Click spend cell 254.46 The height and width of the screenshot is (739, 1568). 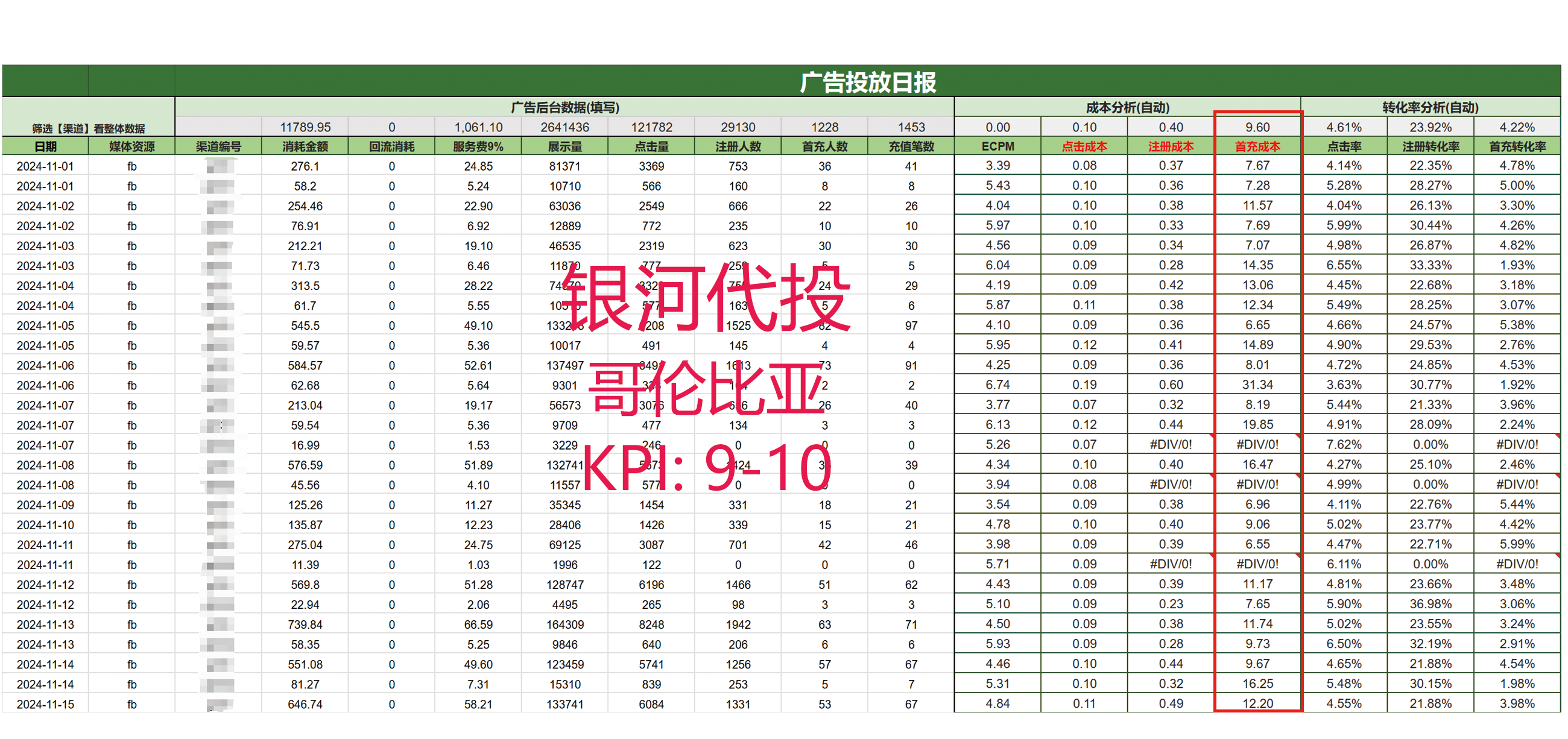click(305, 206)
